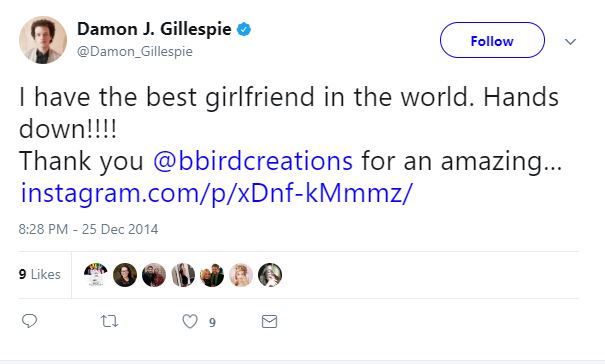Open third liker avatar with two people

154,275
